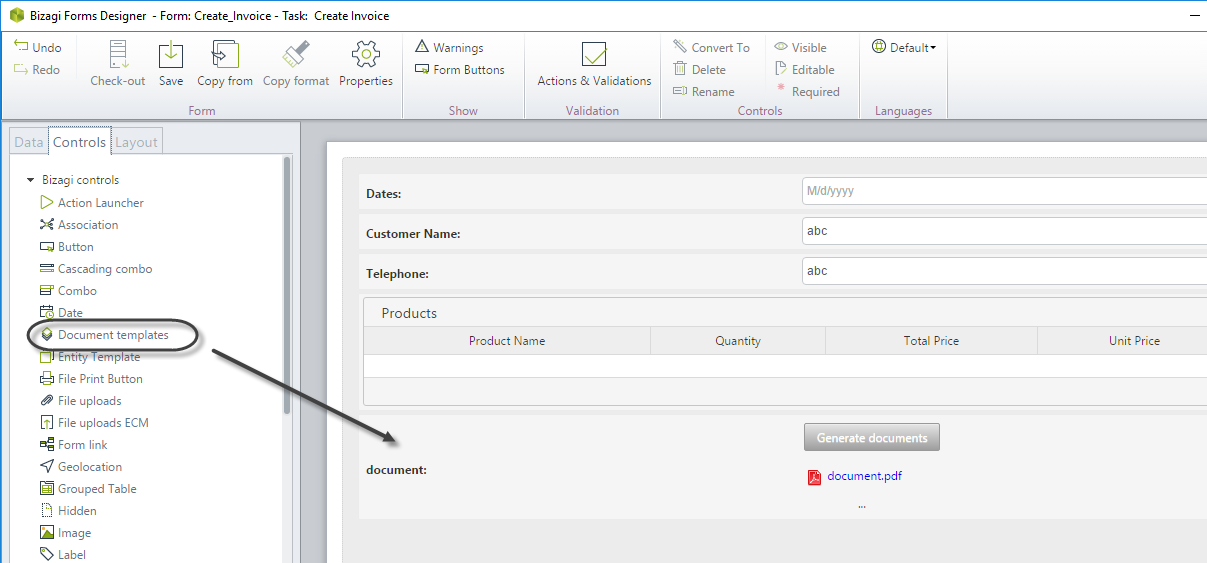
Task: Open the Default language dropdown
Action: point(904,47)
